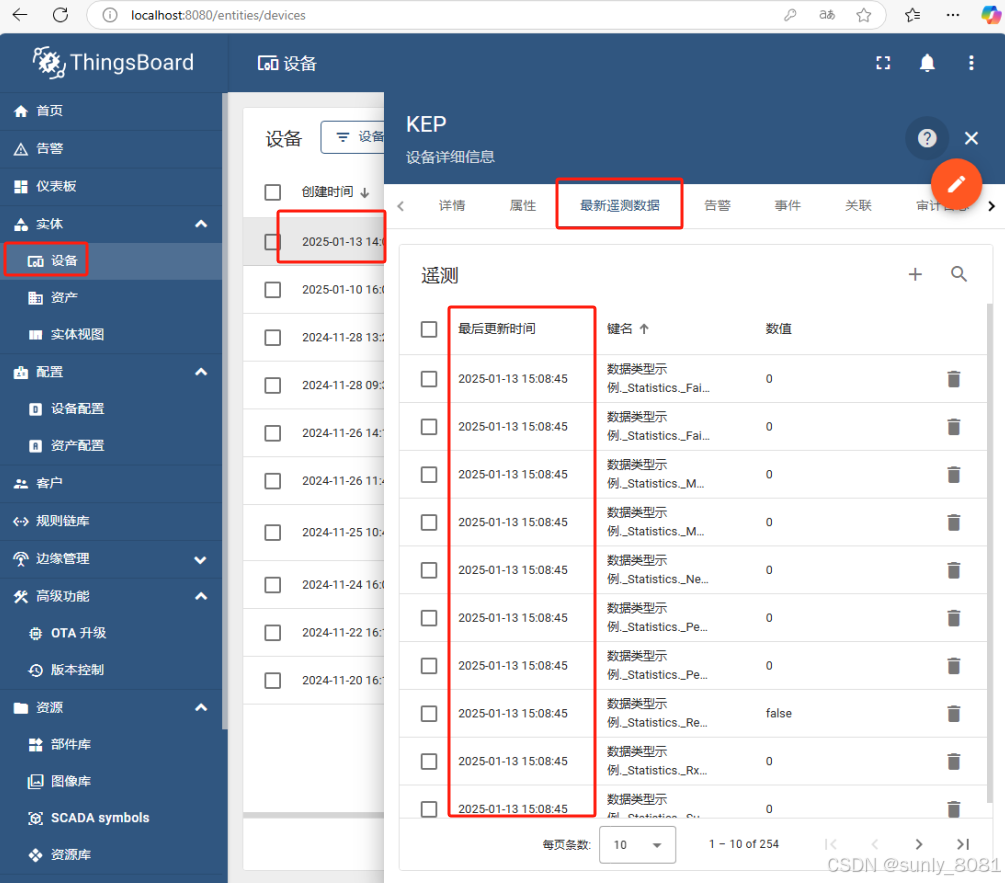Switch to the 属性 tab

[x=522, y=206]
